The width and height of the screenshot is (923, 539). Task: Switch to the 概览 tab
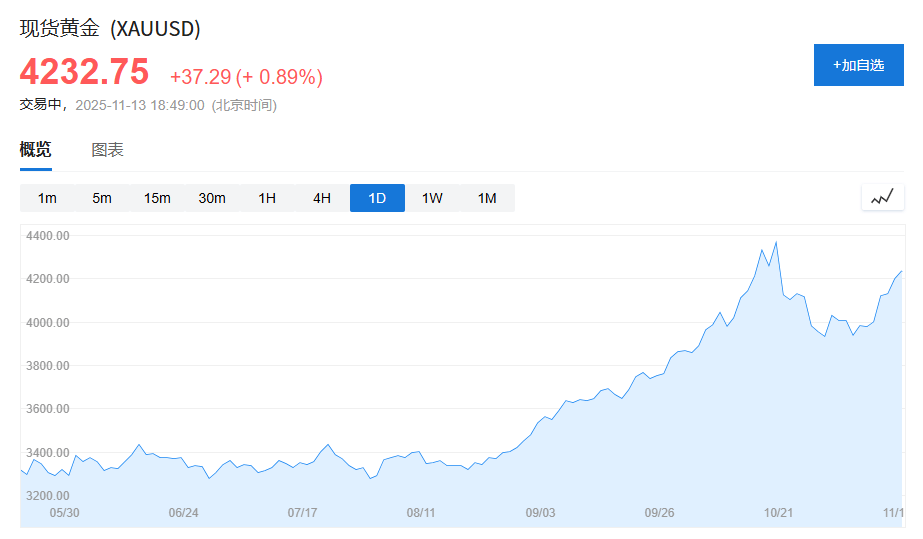(x=36, y=150)
